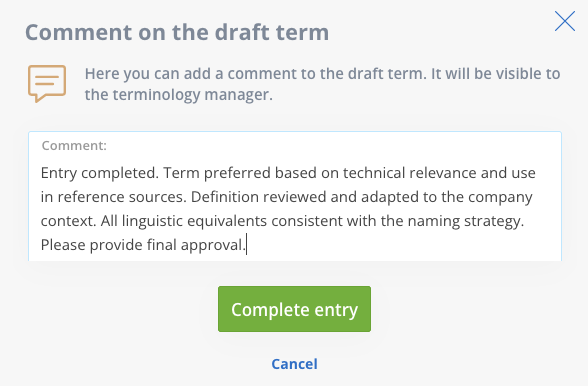Click the "Comment on the draft term" heading

point(177,32)
